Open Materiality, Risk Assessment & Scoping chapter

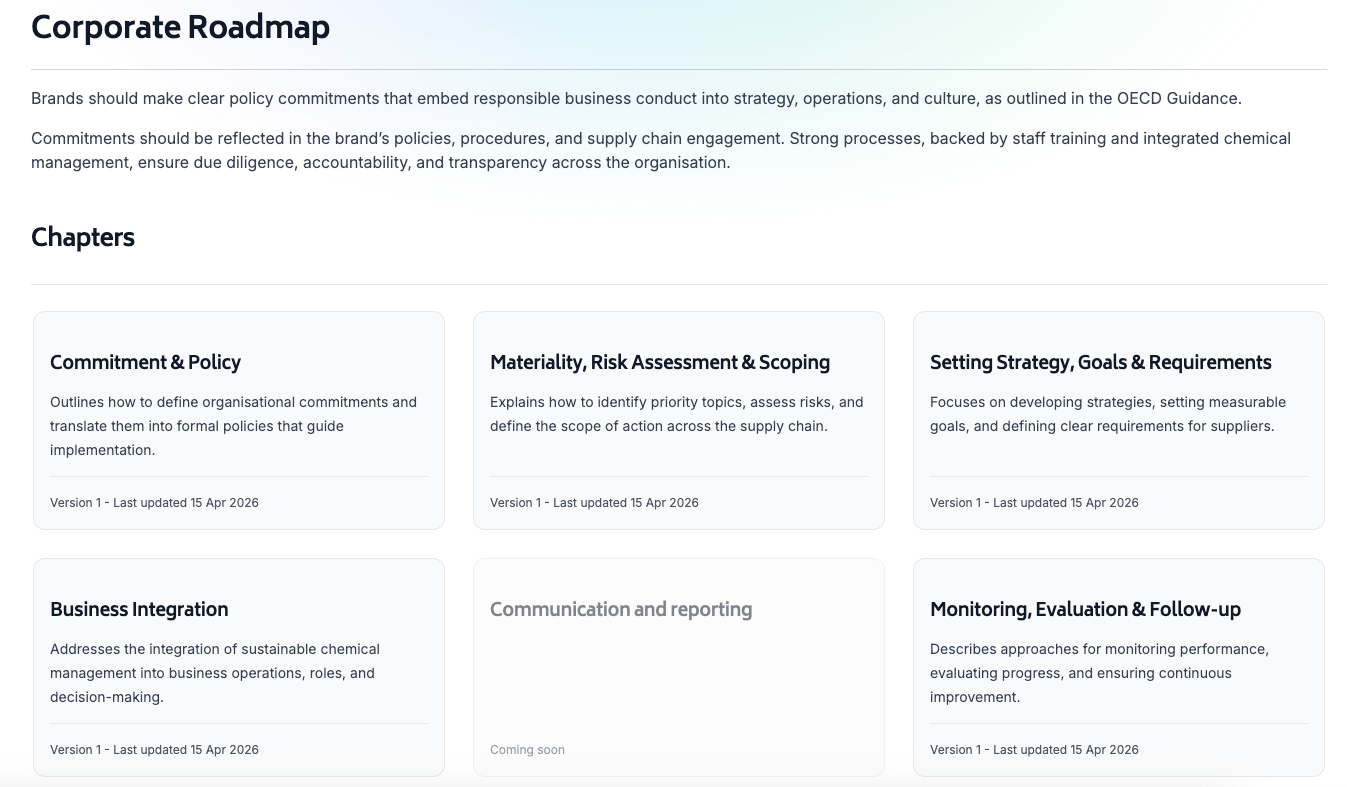[660, 362]
